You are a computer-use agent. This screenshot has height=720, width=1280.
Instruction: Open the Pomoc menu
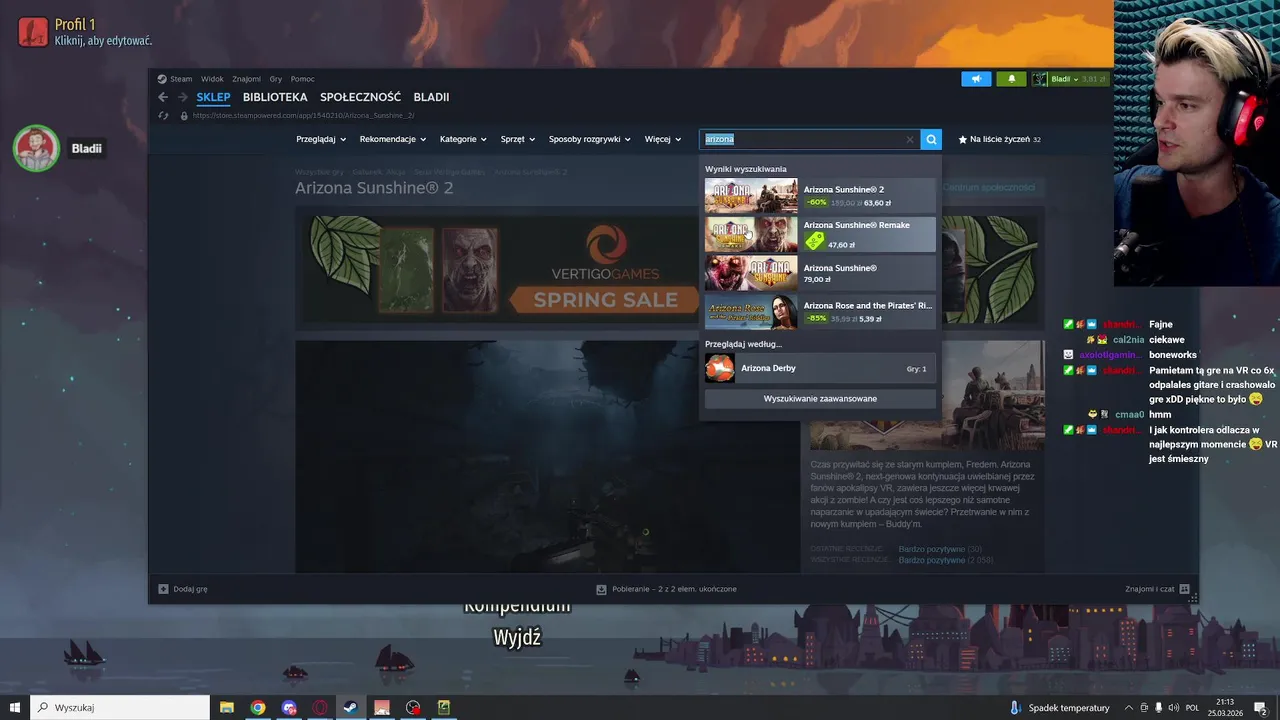click(x=302, y=79)
